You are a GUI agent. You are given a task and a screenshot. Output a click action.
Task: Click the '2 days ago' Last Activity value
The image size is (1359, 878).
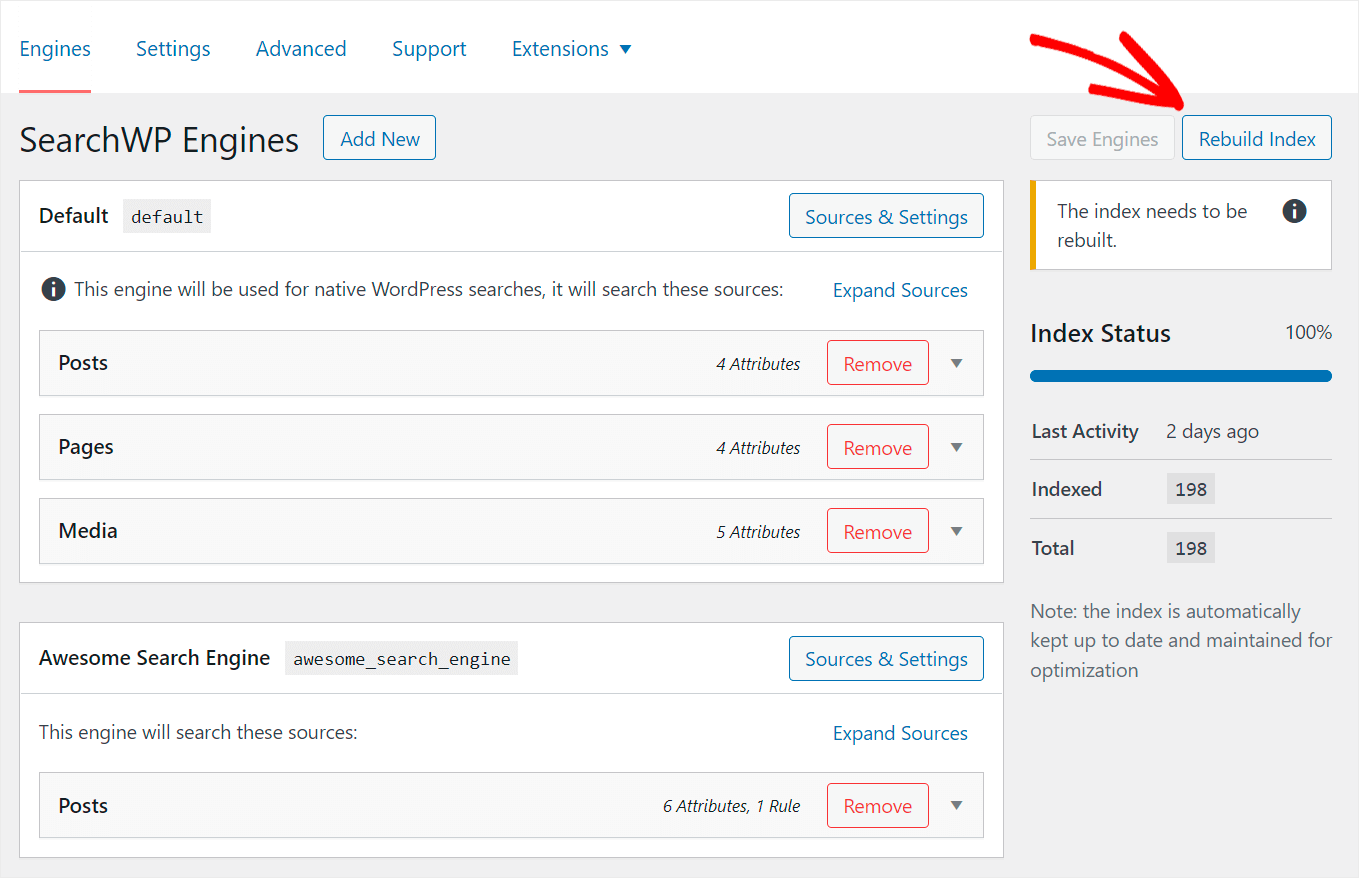pos(1212,431)
